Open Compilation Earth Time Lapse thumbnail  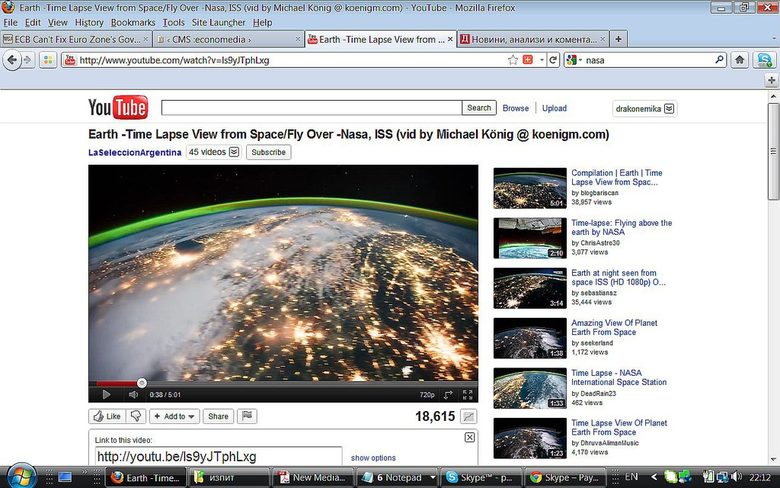[x=530, y=188]
